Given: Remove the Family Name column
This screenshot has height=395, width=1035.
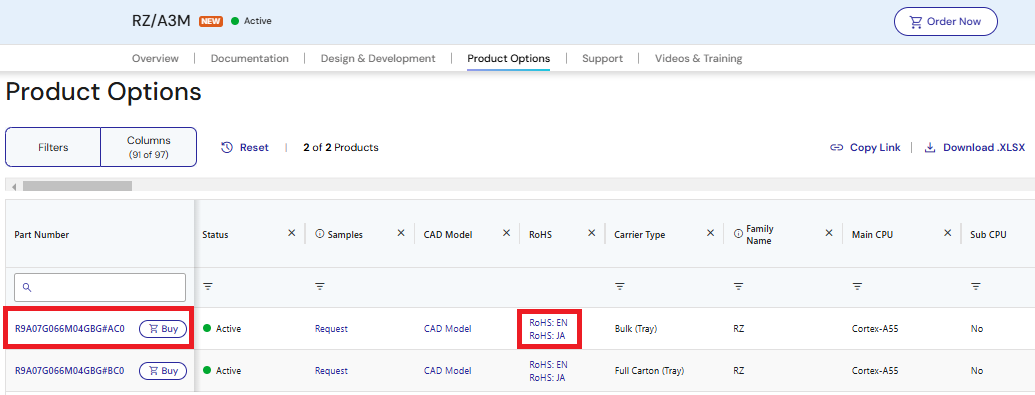Looking at the screenshot, I should point(829,233).
